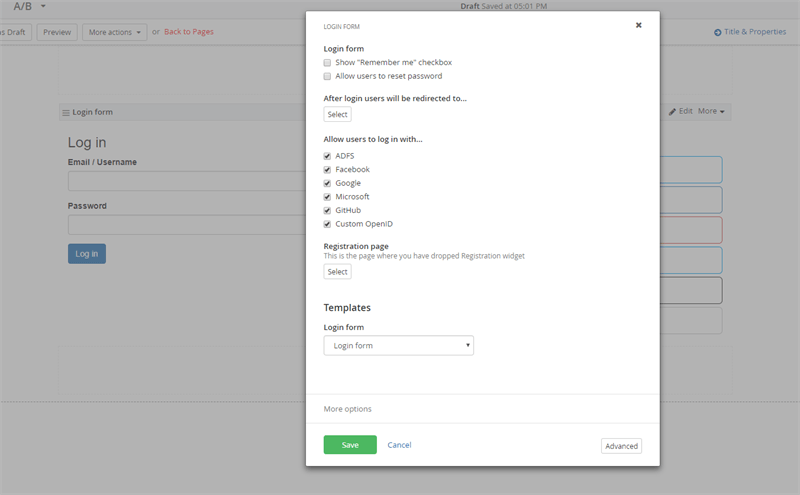Image resolution: width=800 pixels, height=495 pixels.
Task: Open the A/B dropdown arrow
Action: (x=43, y=6)
